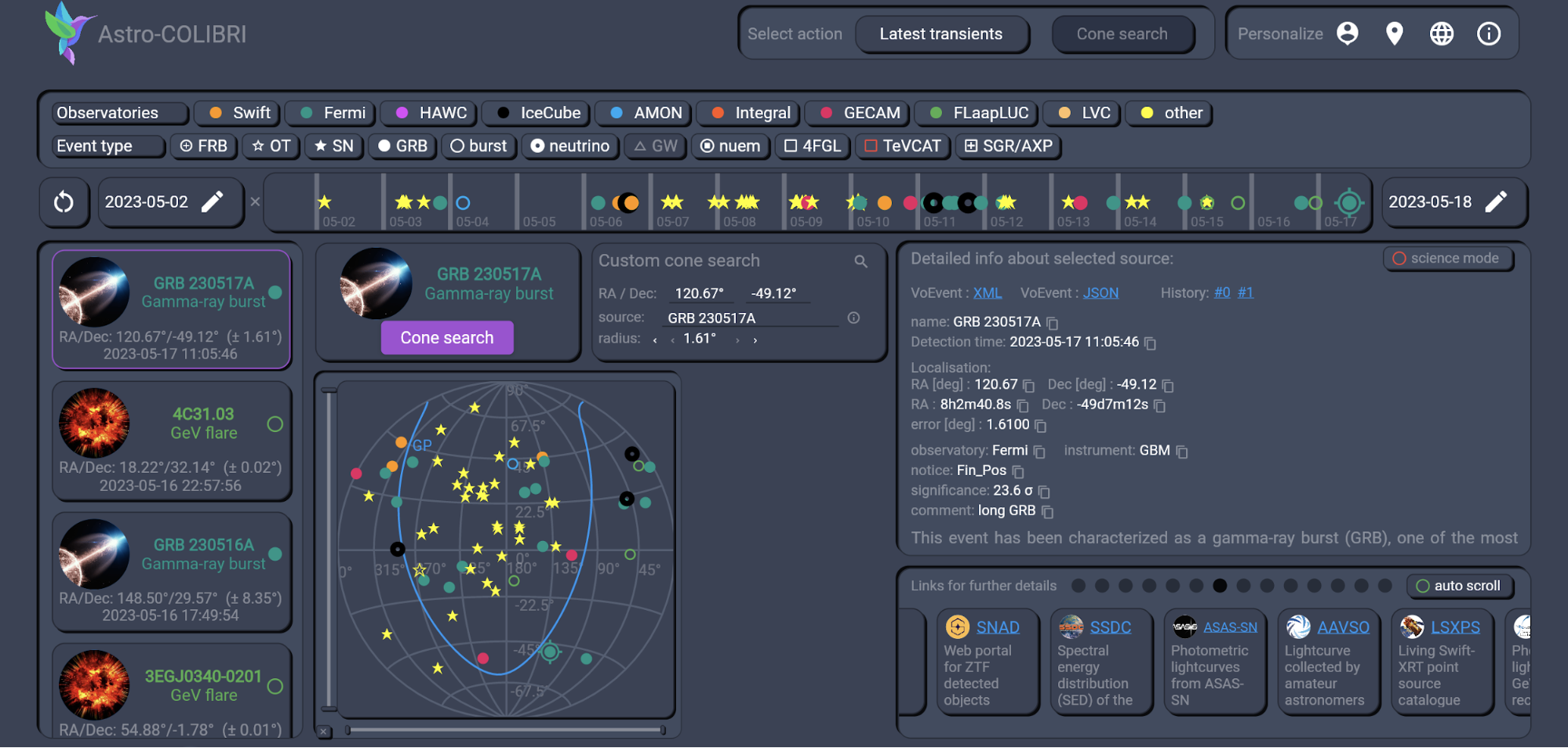Copy the Dec [deg] -49.12 value
Screen dimensions: 1568x748
click(x=1167, y=386)
